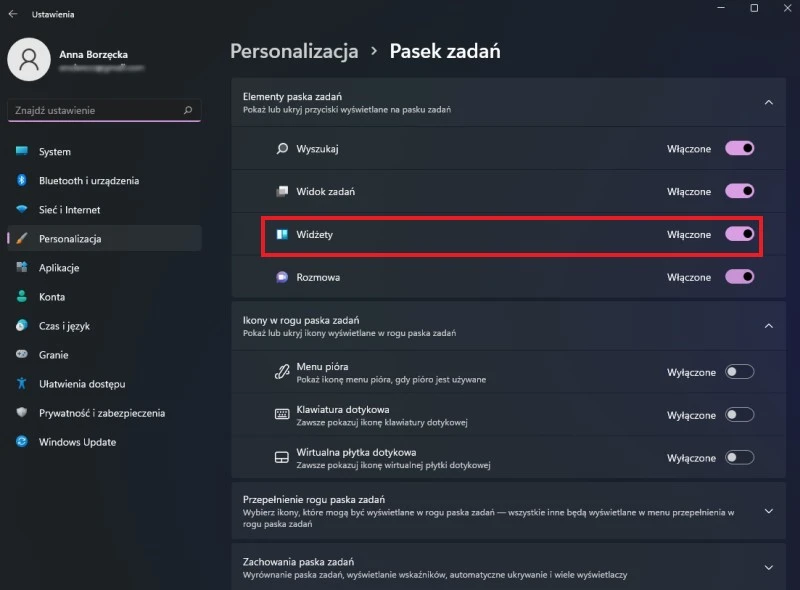Click the magnifier icon in the search box

pos(187,110)
